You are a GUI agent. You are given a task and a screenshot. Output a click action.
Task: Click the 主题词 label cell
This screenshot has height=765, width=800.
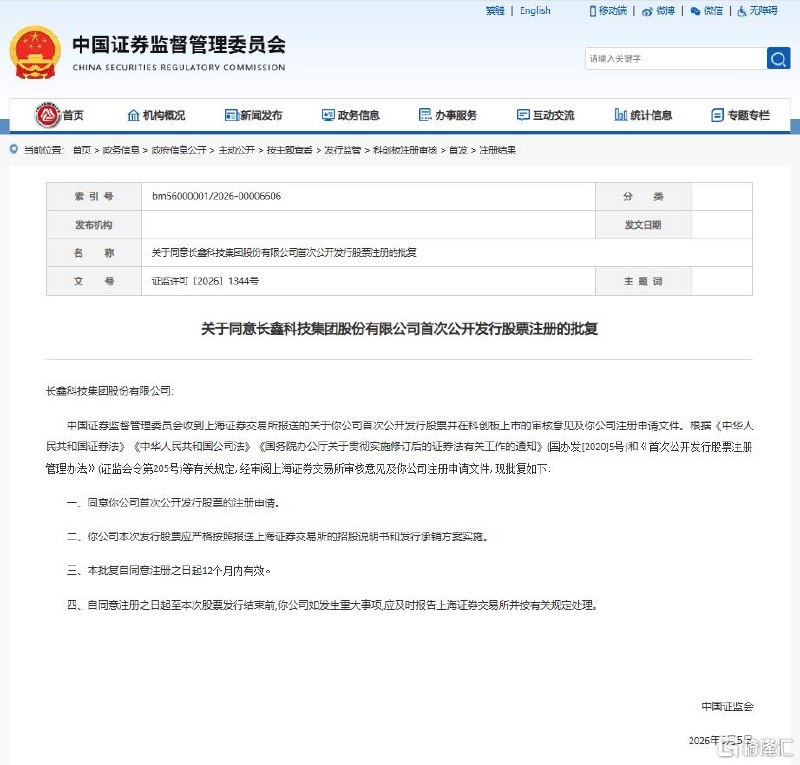[643, 281]
